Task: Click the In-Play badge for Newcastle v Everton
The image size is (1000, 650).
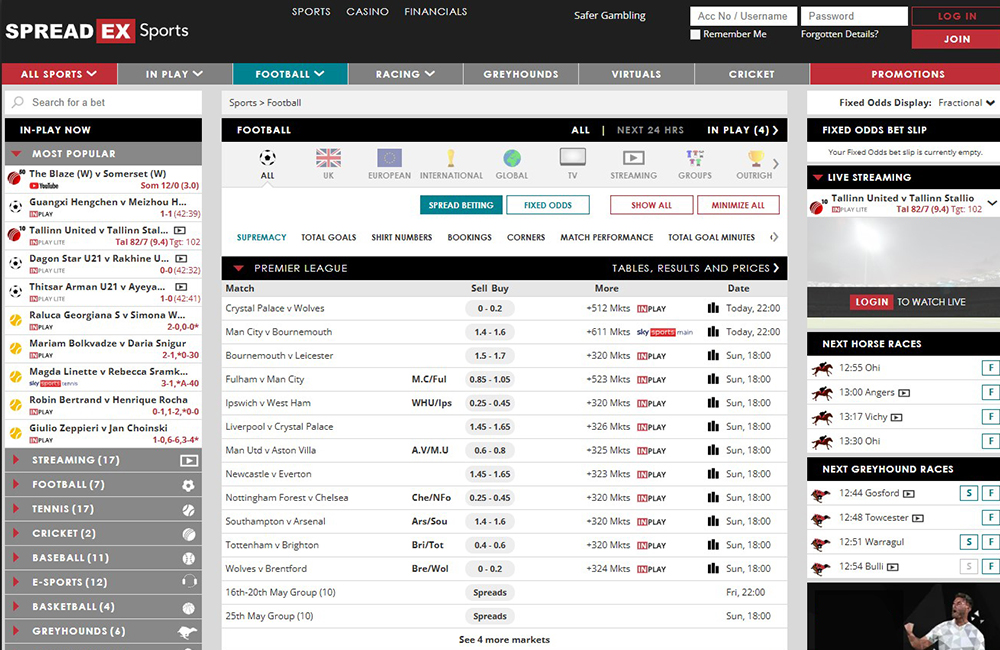Action: (652, 475)
